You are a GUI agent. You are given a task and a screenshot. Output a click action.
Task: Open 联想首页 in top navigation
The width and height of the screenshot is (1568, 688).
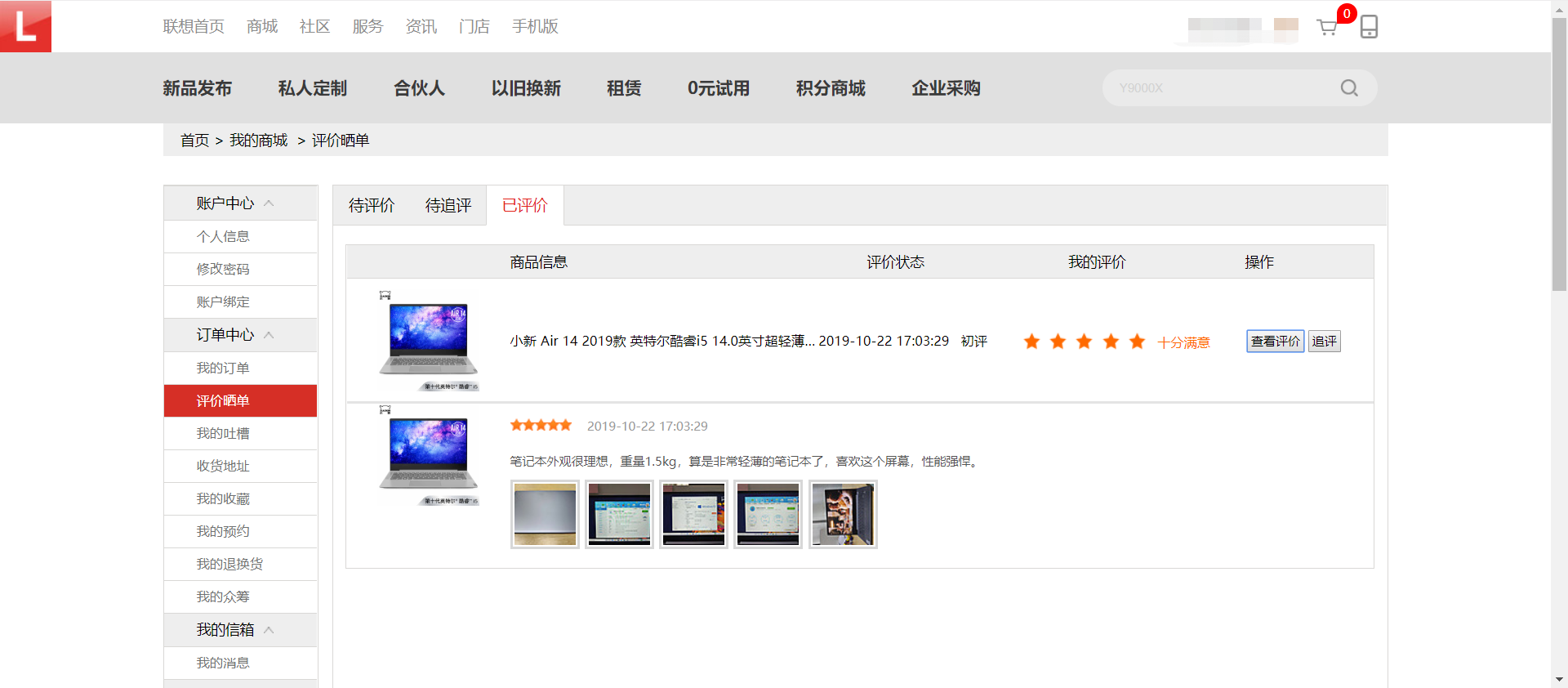point(194,26)
